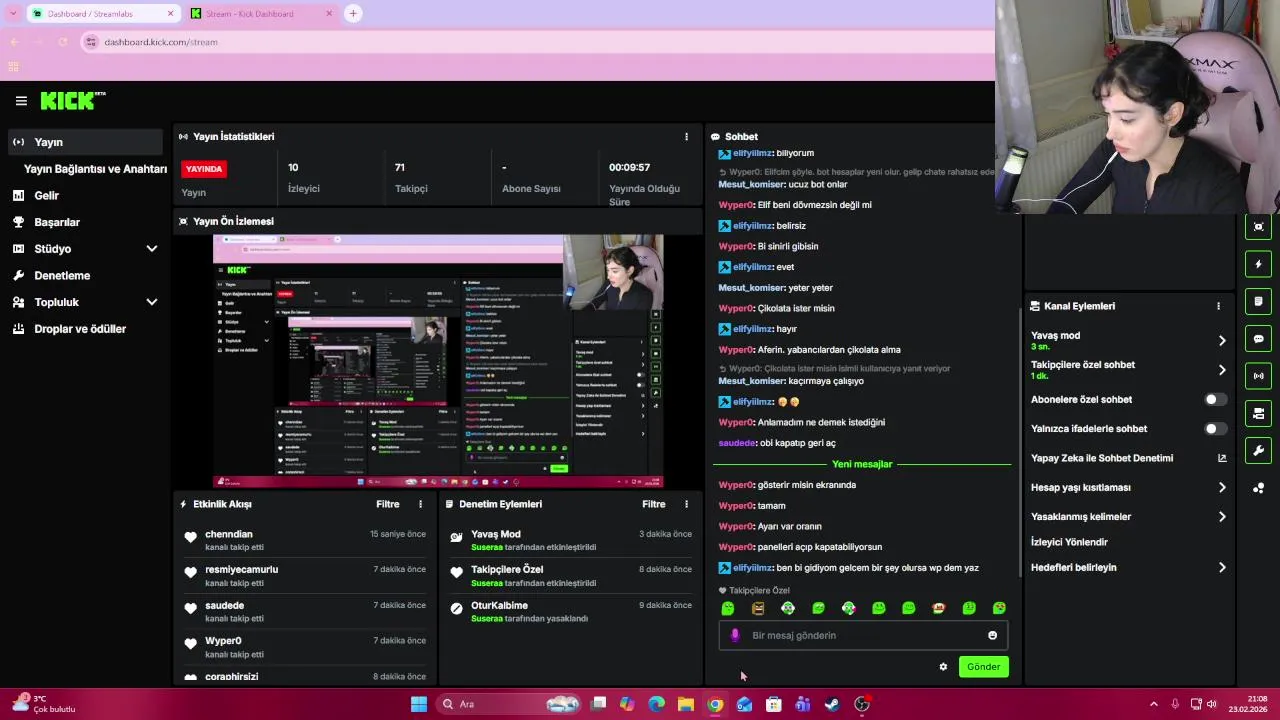Click chenndian in Etkinlik Akışı
Screen dimensions: 1280x720
tap(229, 535)
